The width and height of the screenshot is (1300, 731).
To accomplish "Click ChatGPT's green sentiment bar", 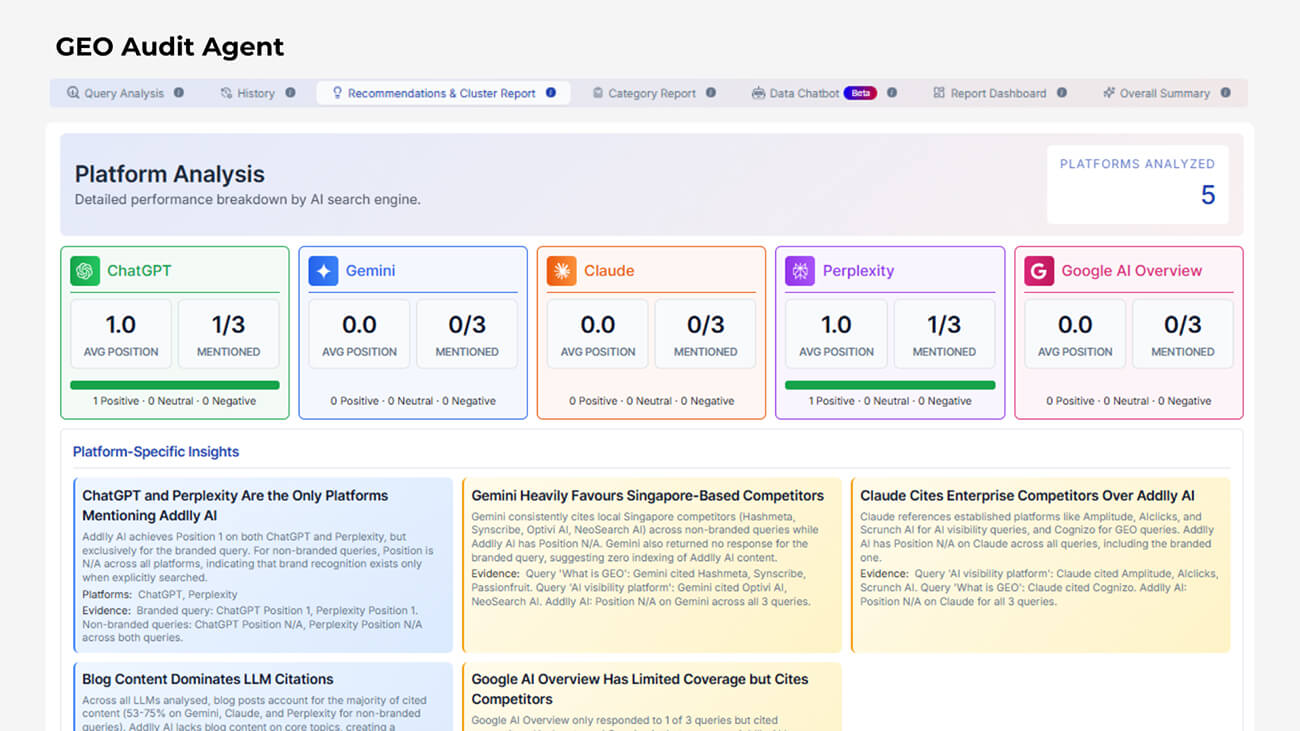I will pos(175,385).
